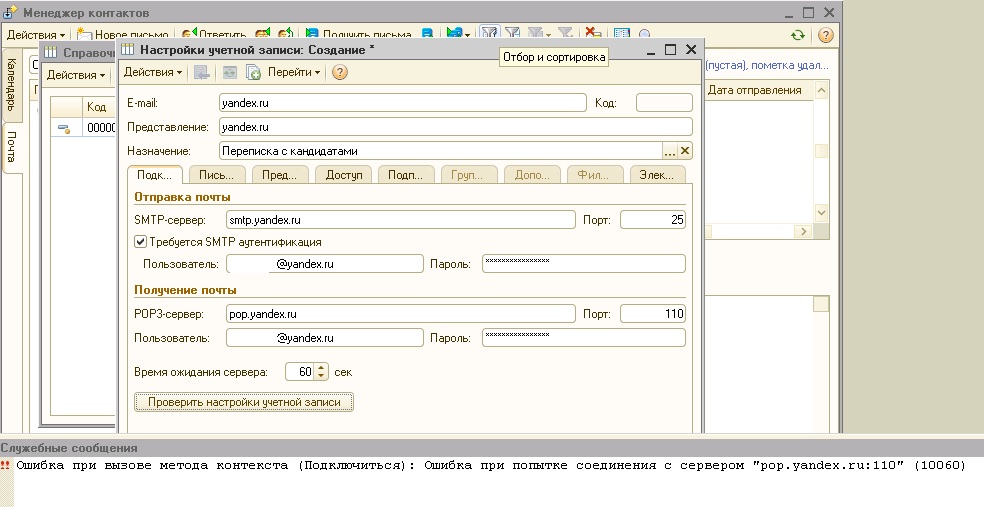Click the (пустая), пометка удал... filter link
The image size is (984, 507).
click(x=767, y=65)
